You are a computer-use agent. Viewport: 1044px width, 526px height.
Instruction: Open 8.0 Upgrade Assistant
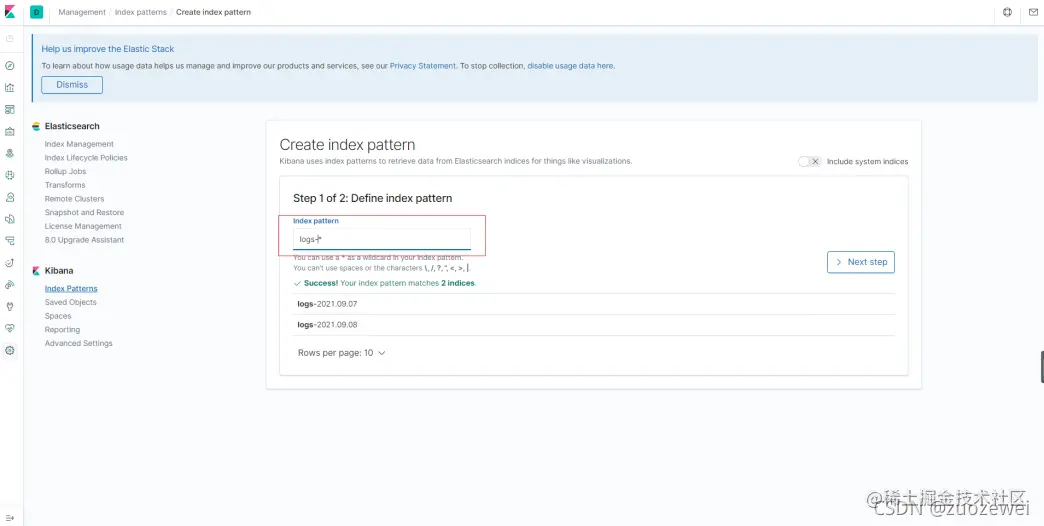tap(85, 240)
